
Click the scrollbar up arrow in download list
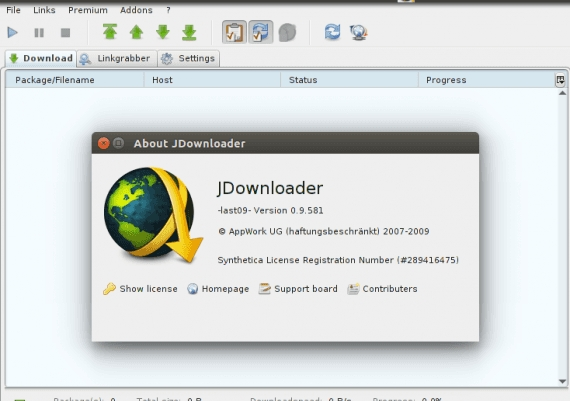[x=562, y=93]
